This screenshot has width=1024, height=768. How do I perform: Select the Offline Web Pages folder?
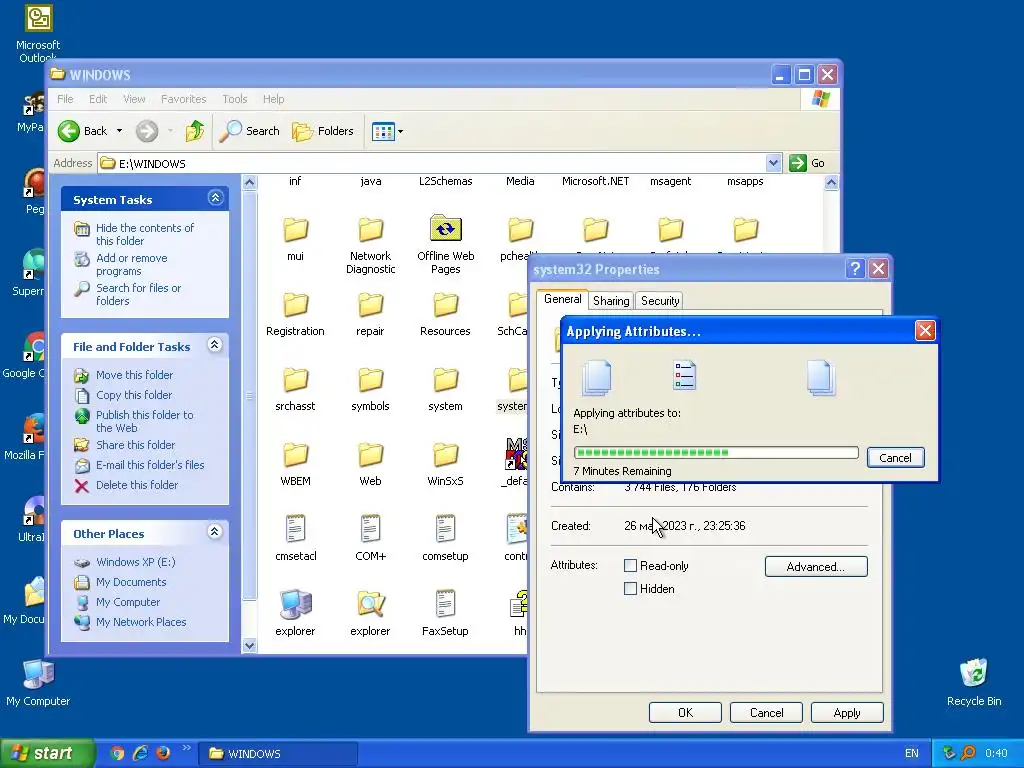[445, 229]
